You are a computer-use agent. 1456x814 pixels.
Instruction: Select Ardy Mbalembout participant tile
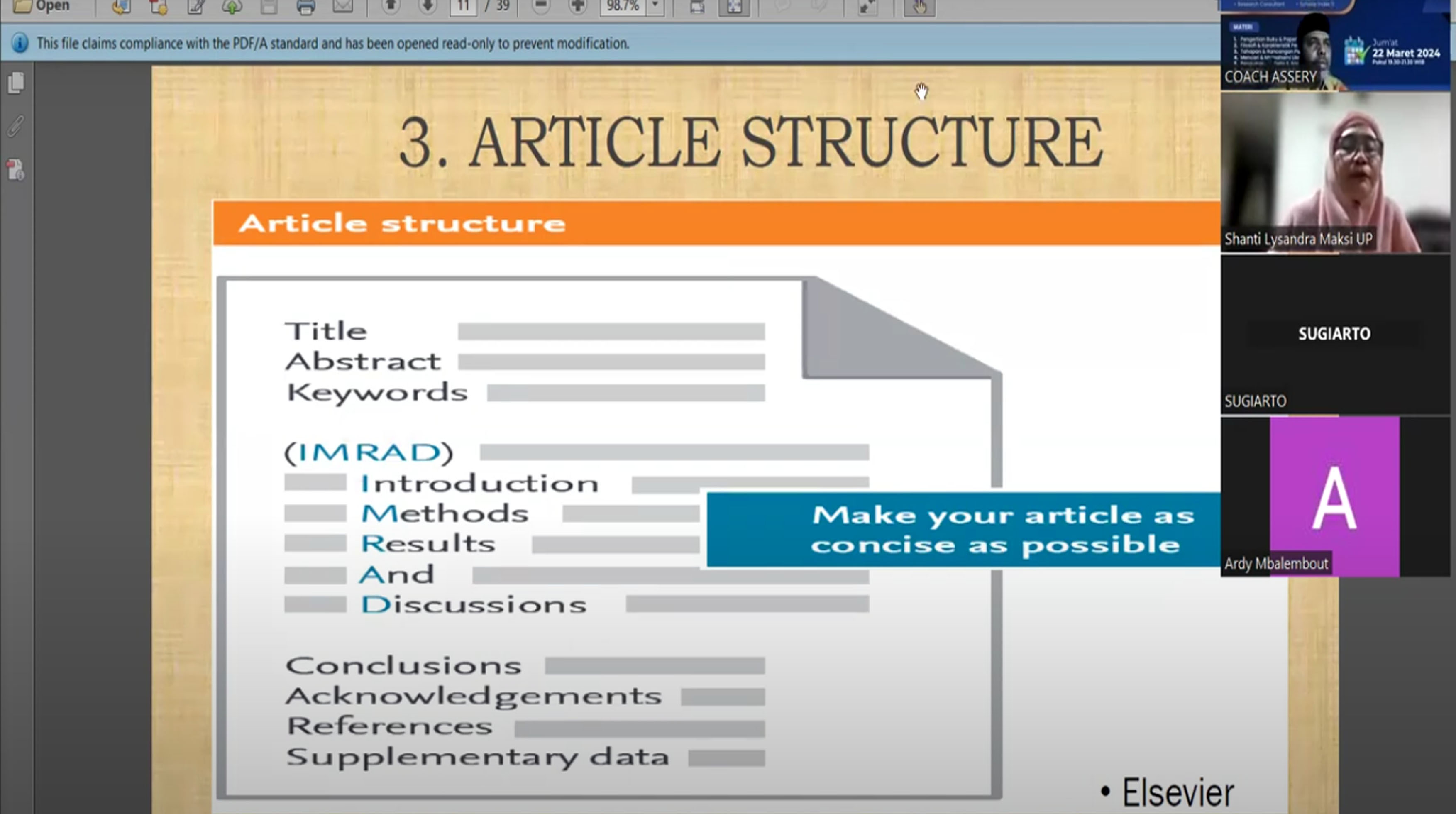click(x=1335, y=497)
